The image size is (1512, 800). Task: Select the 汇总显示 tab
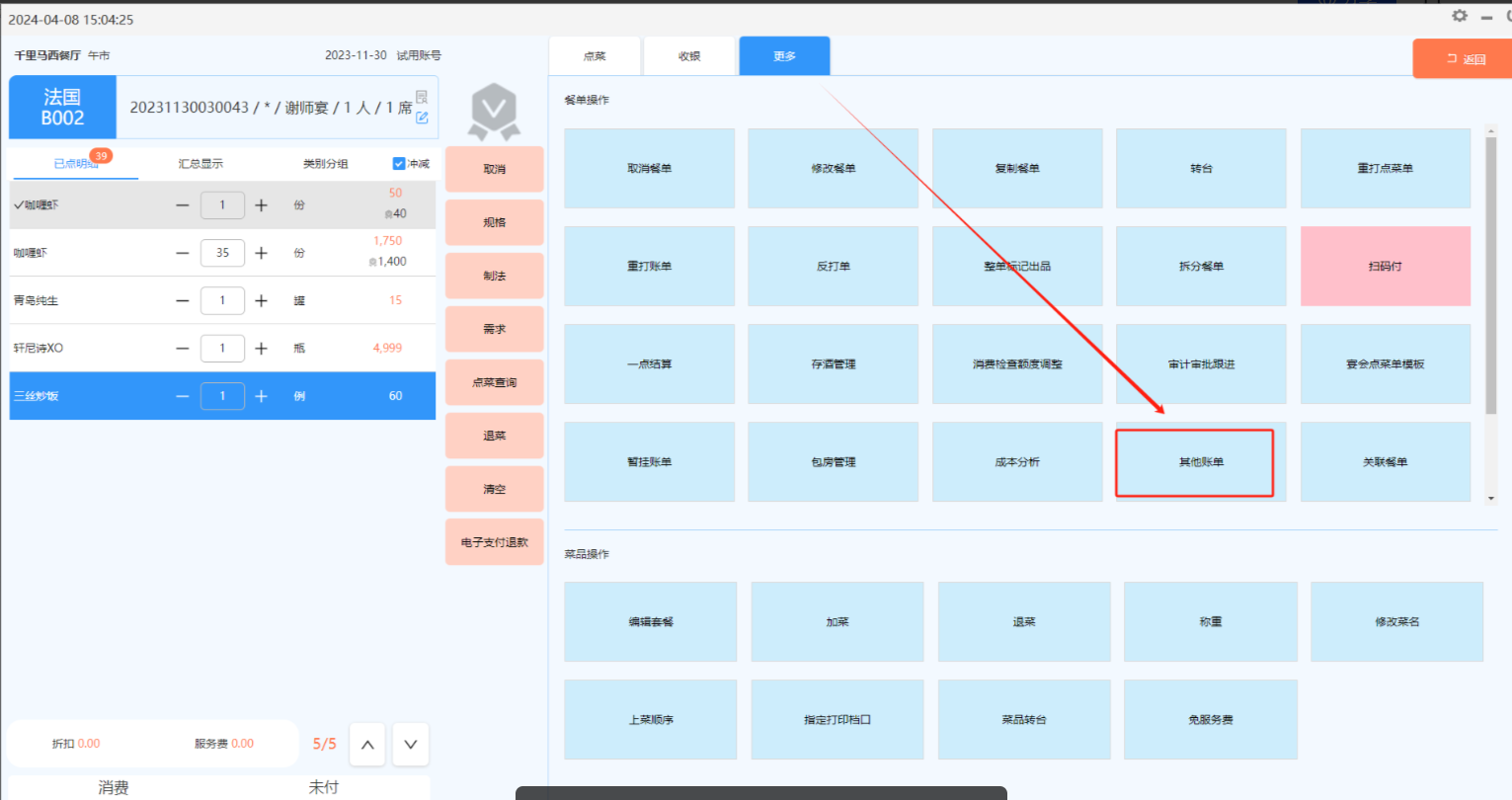(200, 164)
